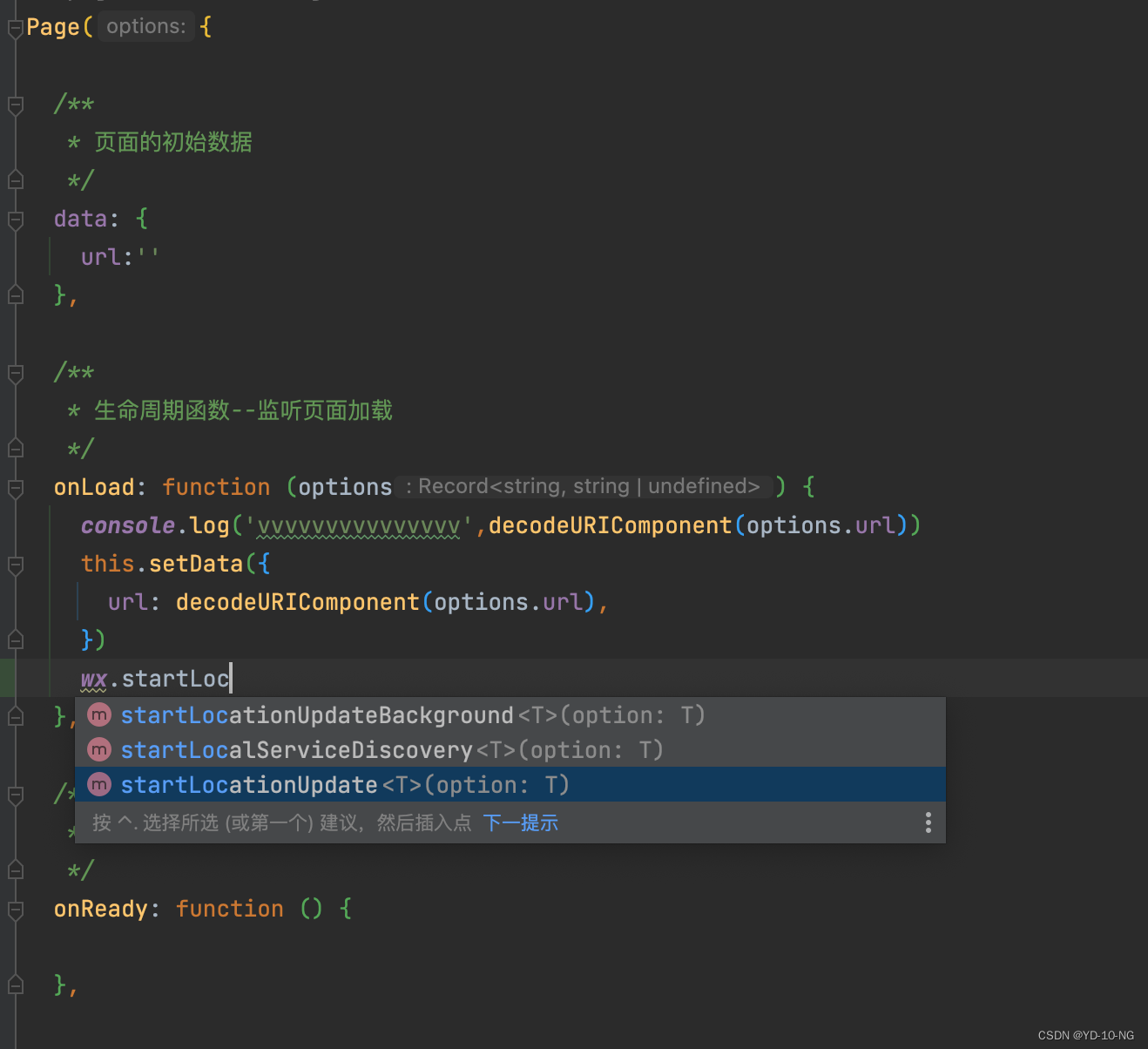
Task: Click the 下一提示 link in the popup
Action: pyautogui.click(x=520, y=822)
